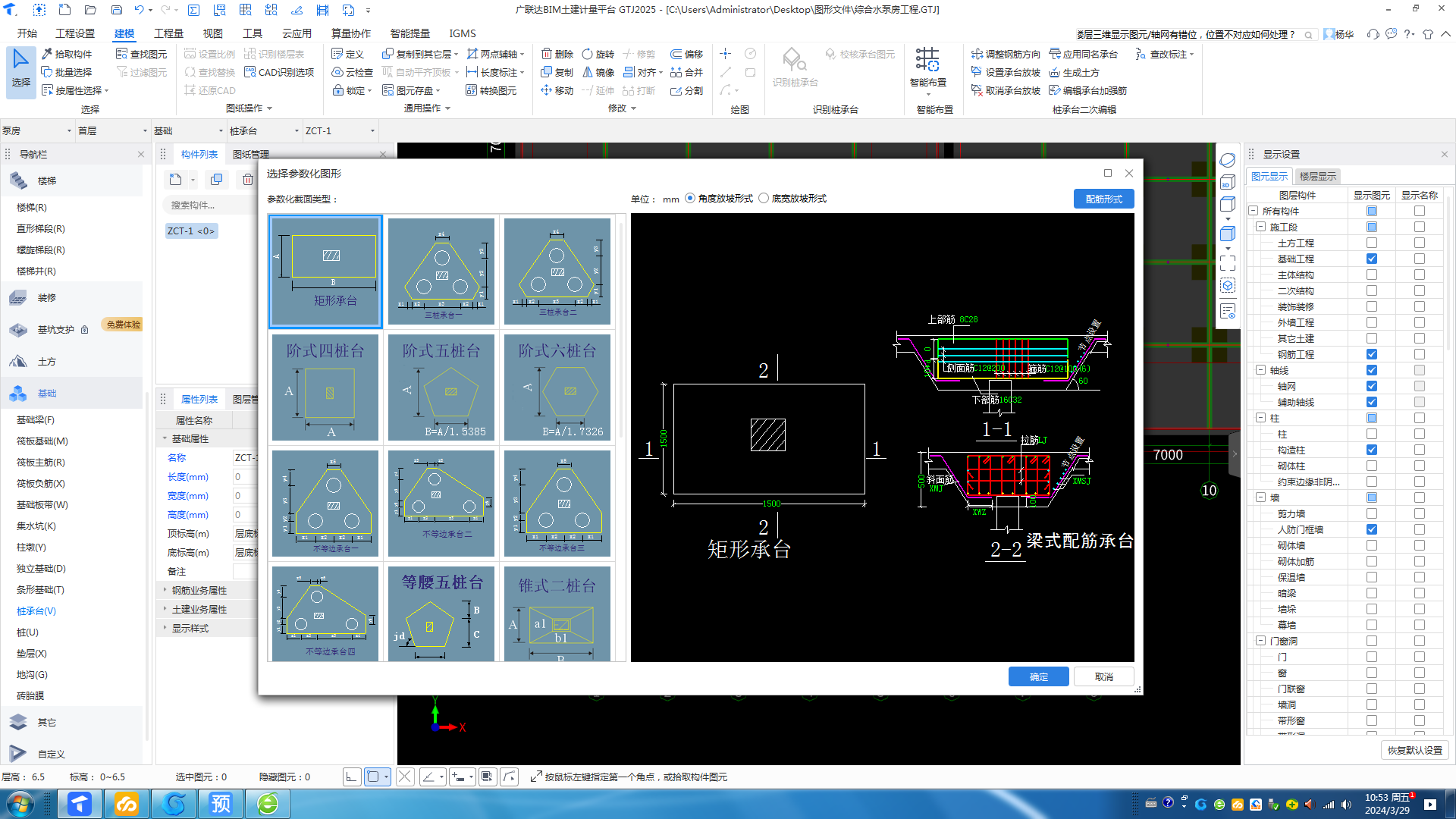The width and height of the screenshot is (1456, 819).
Task: Click 取消 to cancel dialog
Action: point(1103,676)
